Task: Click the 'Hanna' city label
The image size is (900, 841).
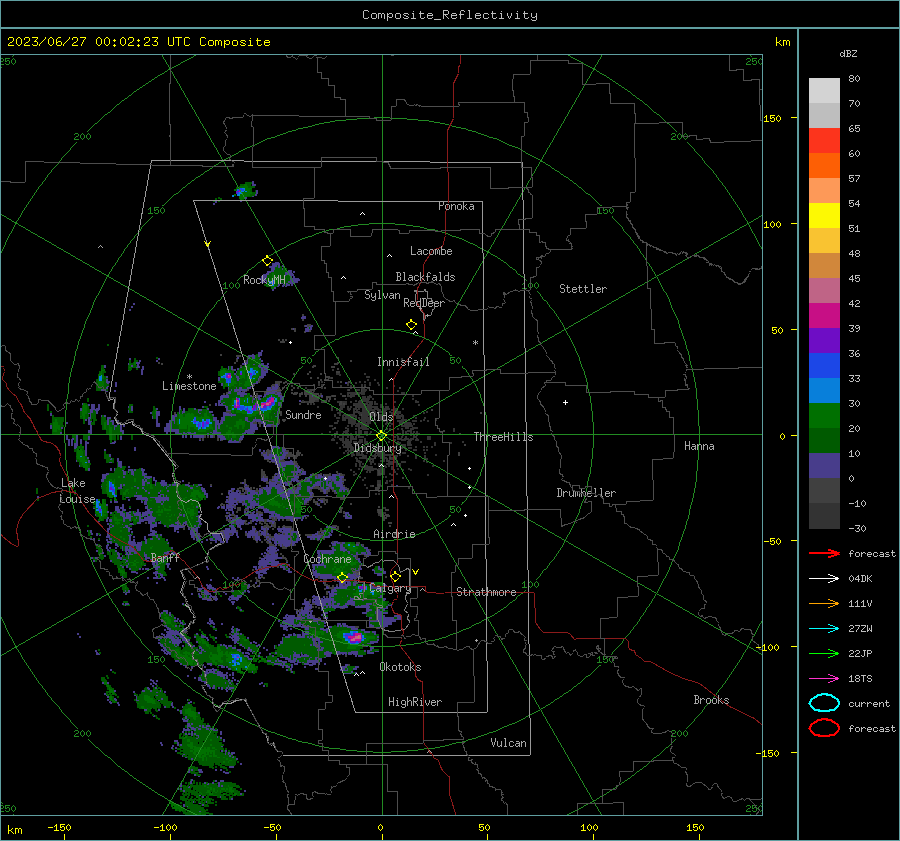Action: tap(699, 446)
